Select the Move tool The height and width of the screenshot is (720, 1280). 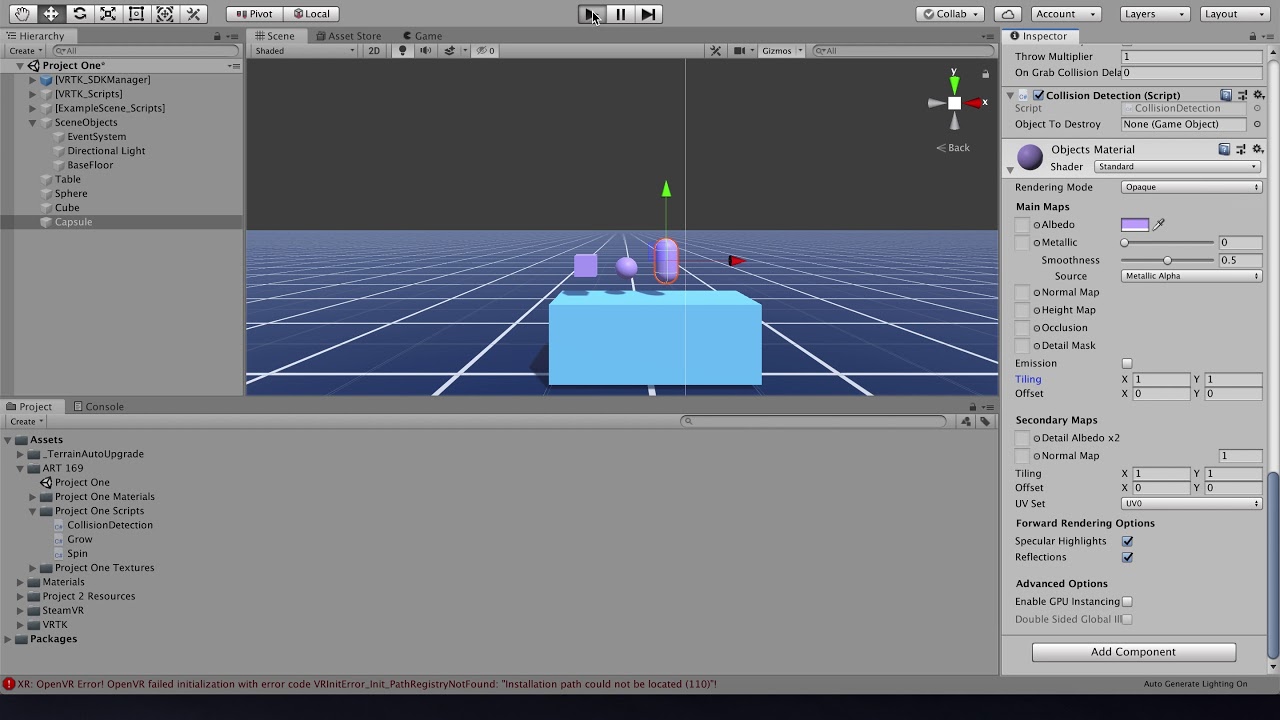click(x=51, y=14)
